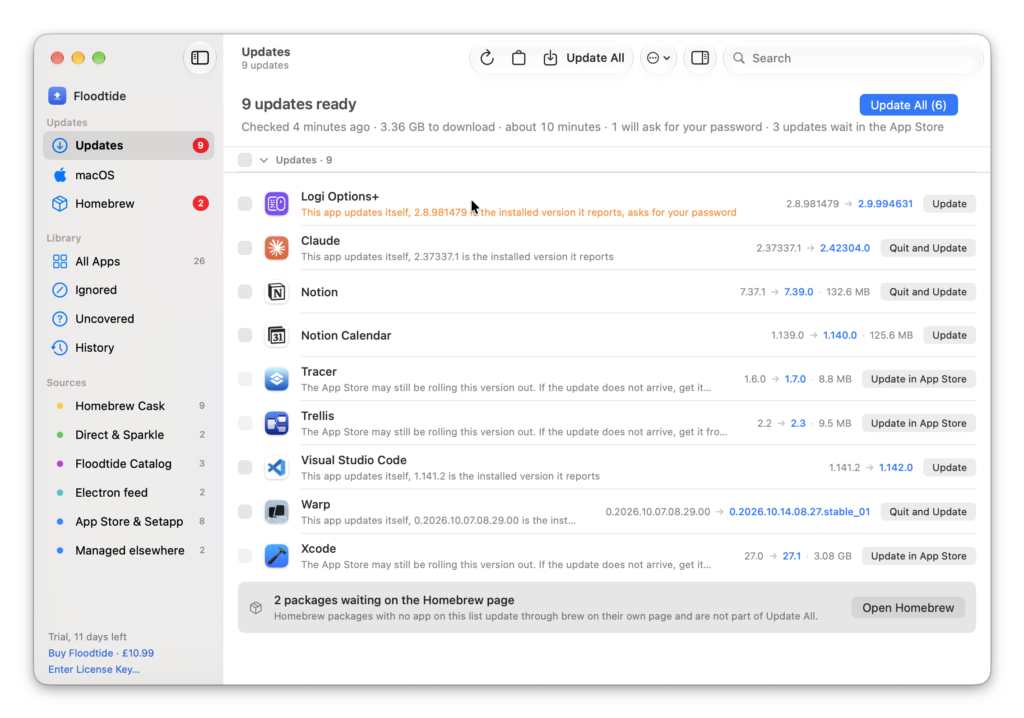Click Warp's new version 0.2026.10.14.08.27.stable_01
The height and width of the screenshot is (718, 1024).
click(x=799, y=512)
